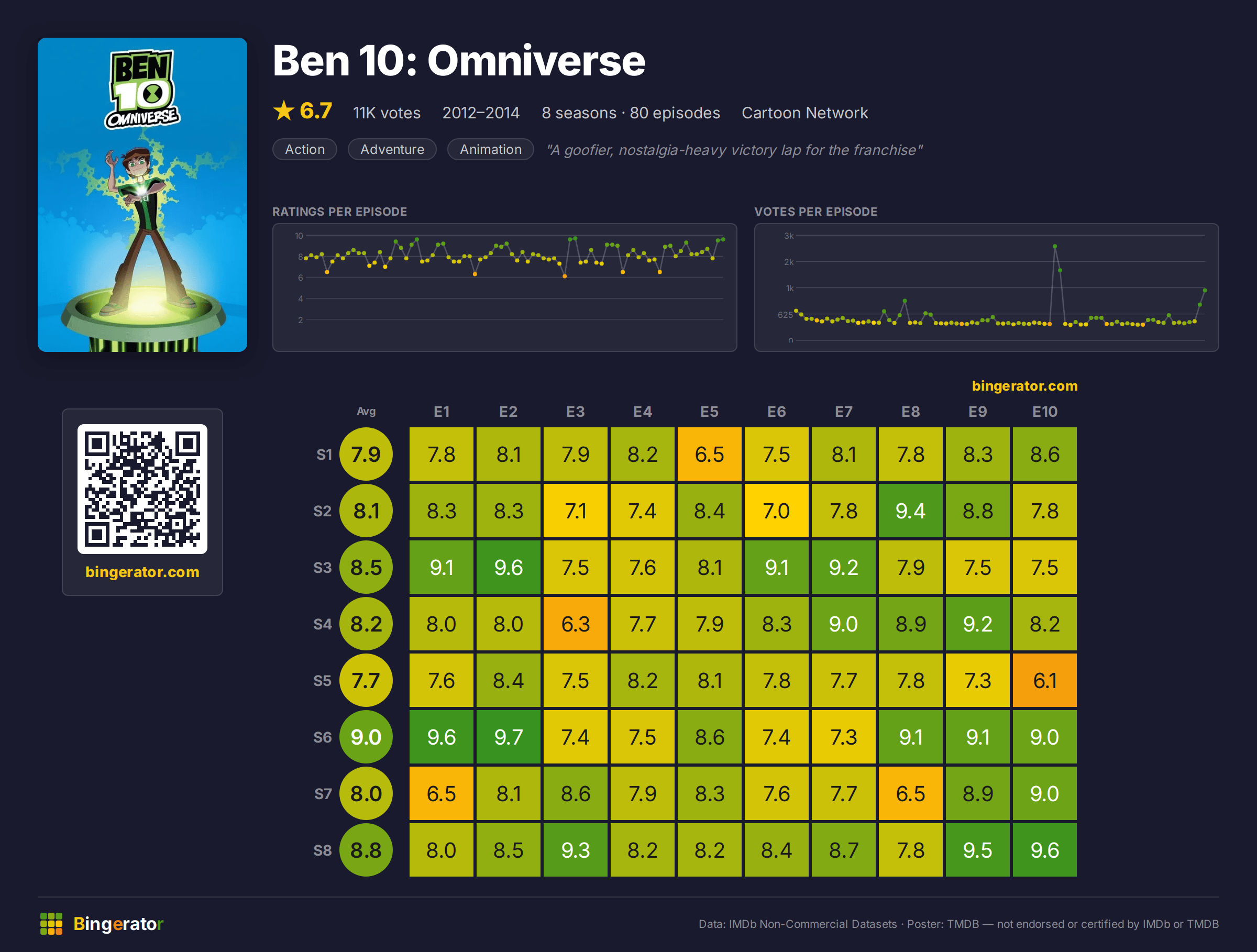Screen dimensions: 1257x952
Task: Click the Ben 10 Omniverse poster
Action: pos(142,195)
